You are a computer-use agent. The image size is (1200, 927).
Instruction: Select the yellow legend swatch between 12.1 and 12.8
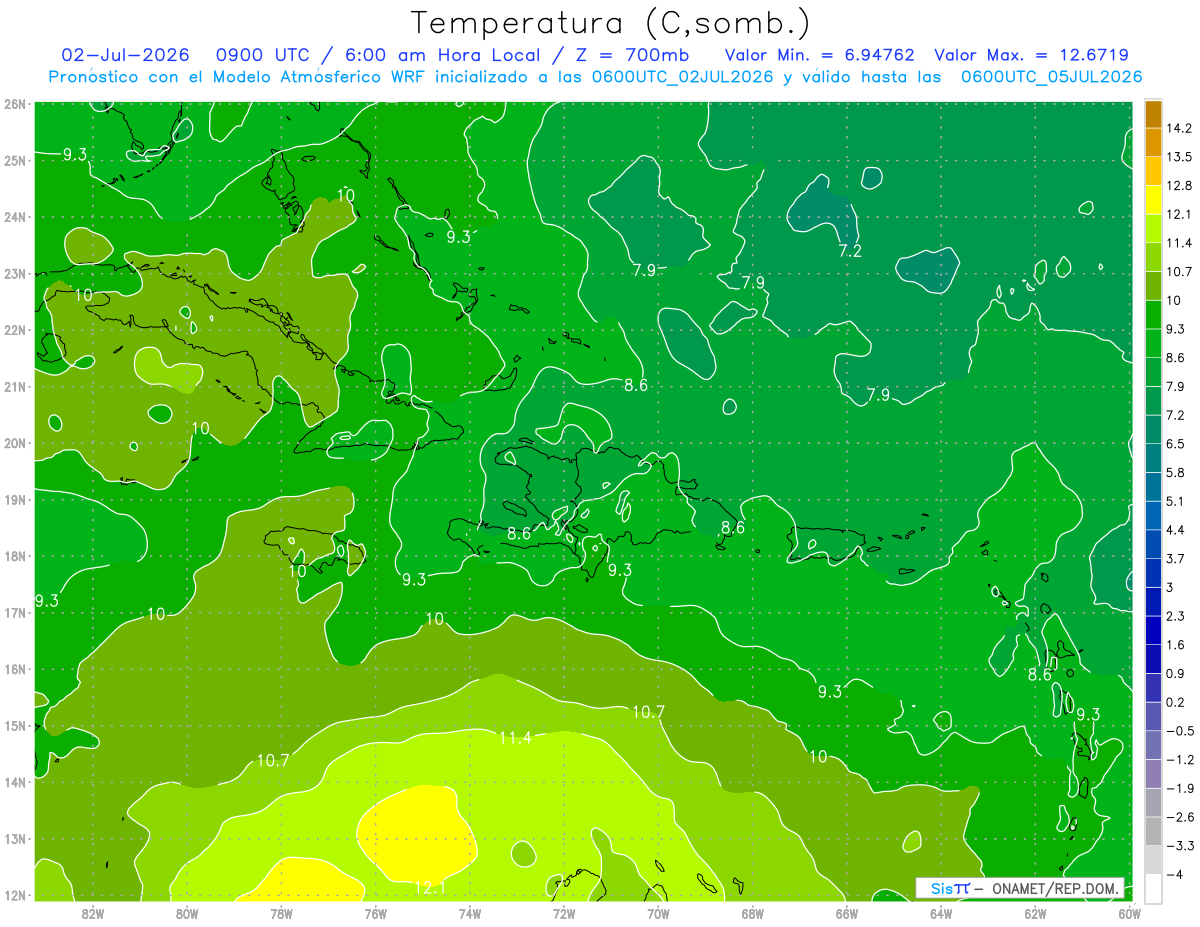click(1153, 199)
